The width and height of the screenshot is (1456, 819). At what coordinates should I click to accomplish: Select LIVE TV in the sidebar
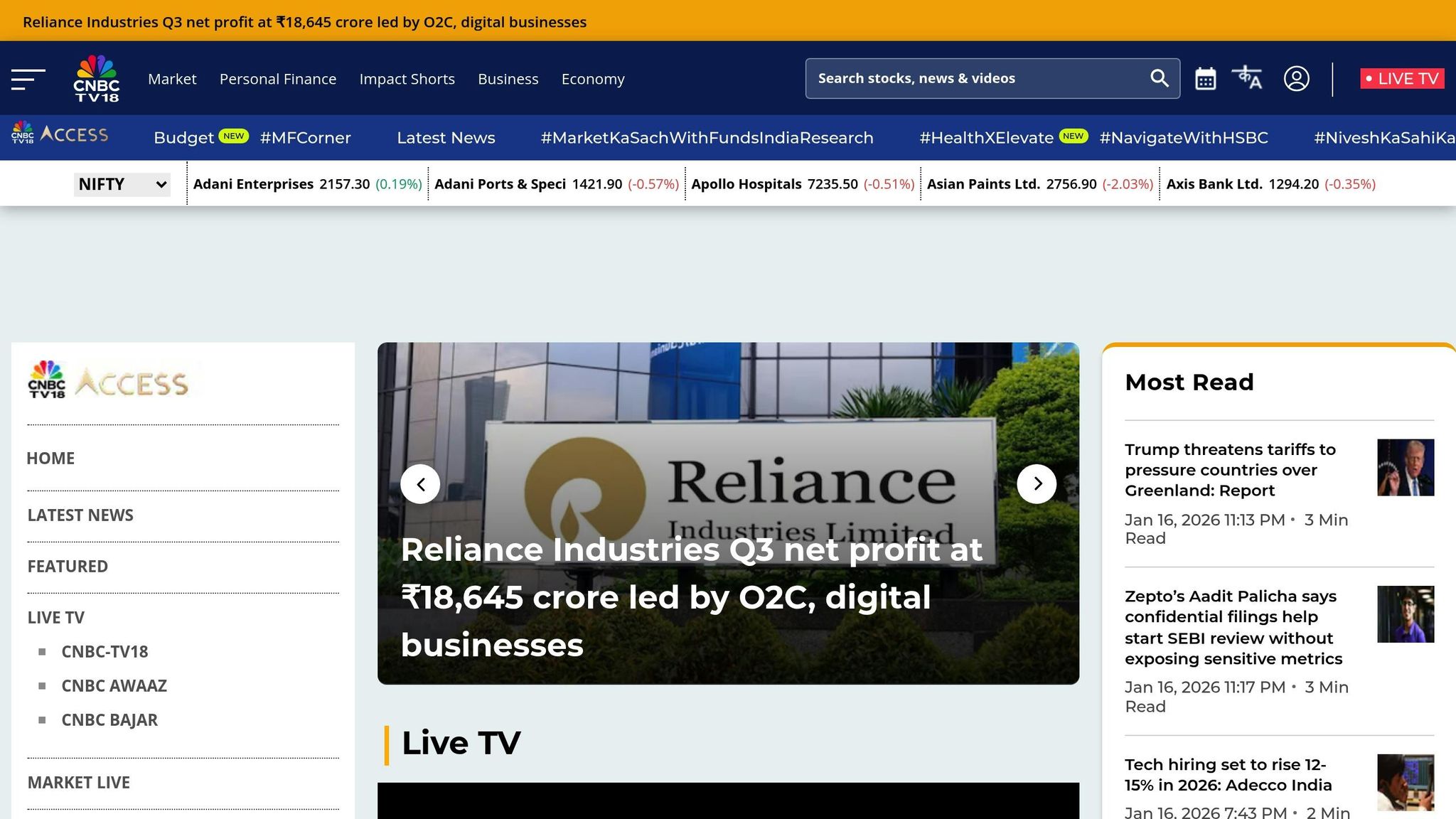point(55,618)
